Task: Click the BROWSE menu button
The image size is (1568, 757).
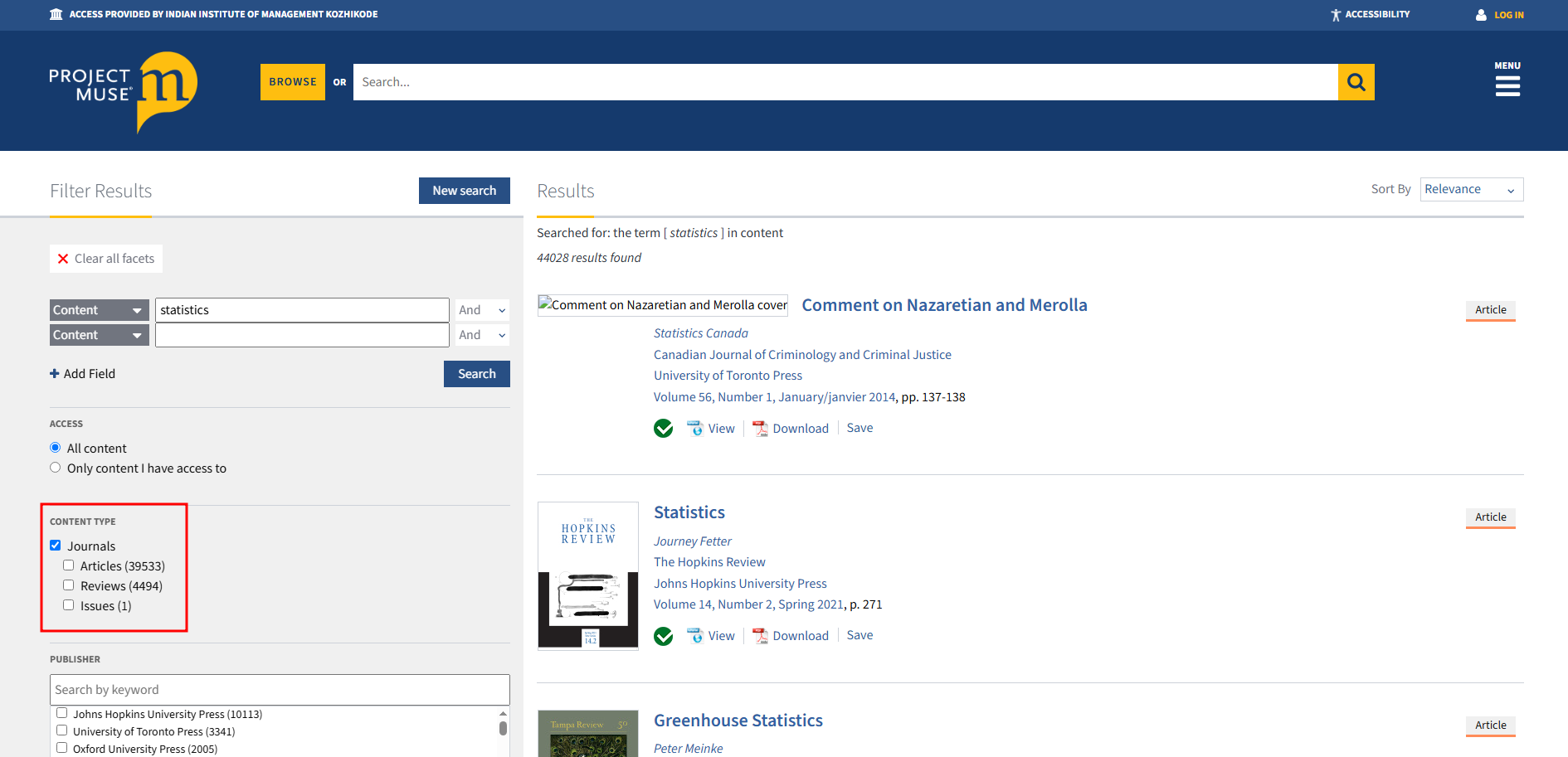Action: pyautogui.click(x=293, y=82)
